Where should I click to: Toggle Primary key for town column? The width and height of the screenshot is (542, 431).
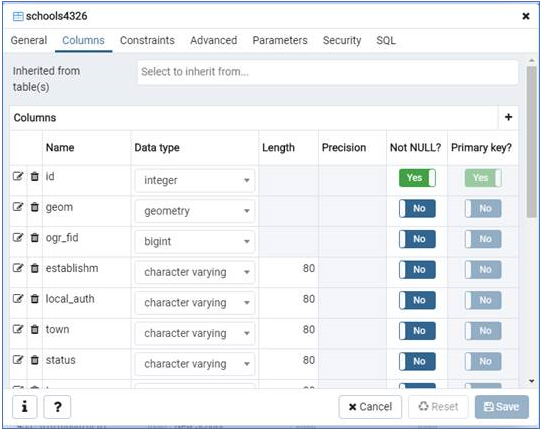pos(483,331)
